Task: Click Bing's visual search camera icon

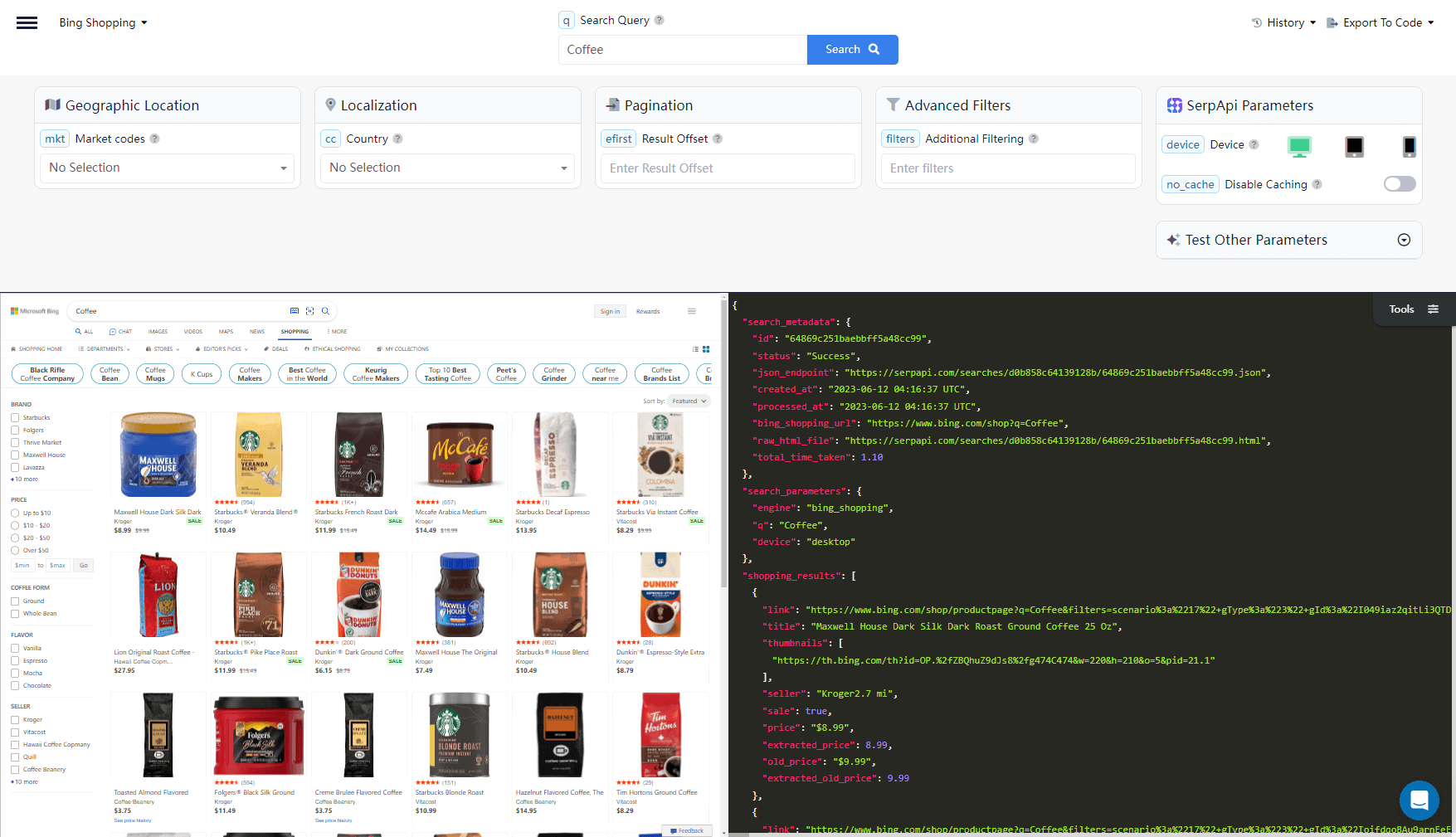Action: point(309,310)
